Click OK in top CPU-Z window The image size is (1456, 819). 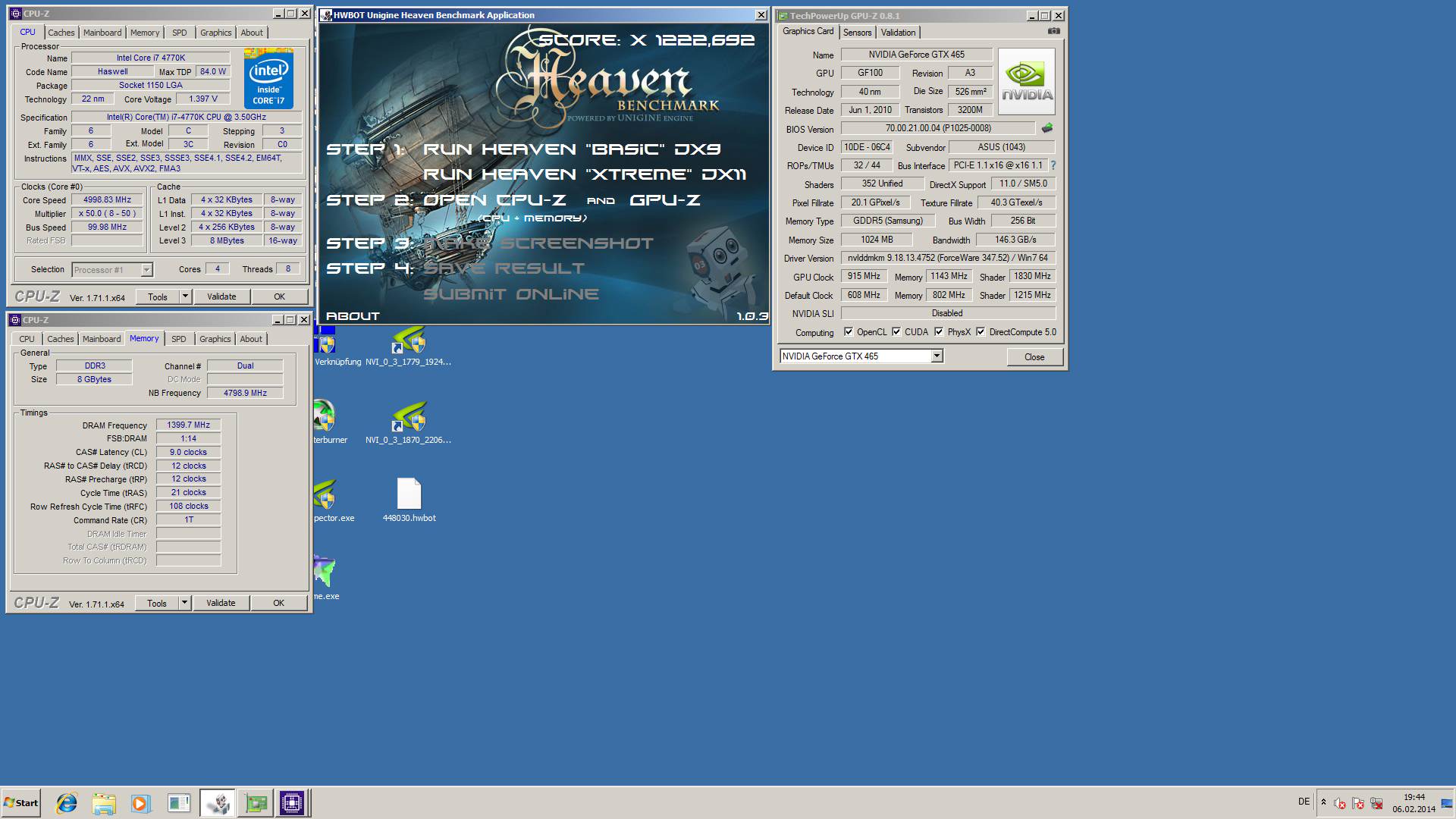pos(280,297)
